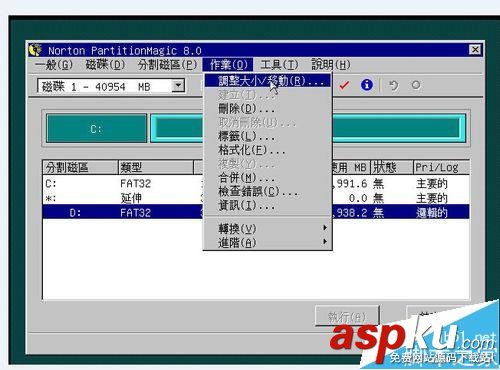Click the C: partition block in disk map
500x370 pixels.
[x=97, y=129]
